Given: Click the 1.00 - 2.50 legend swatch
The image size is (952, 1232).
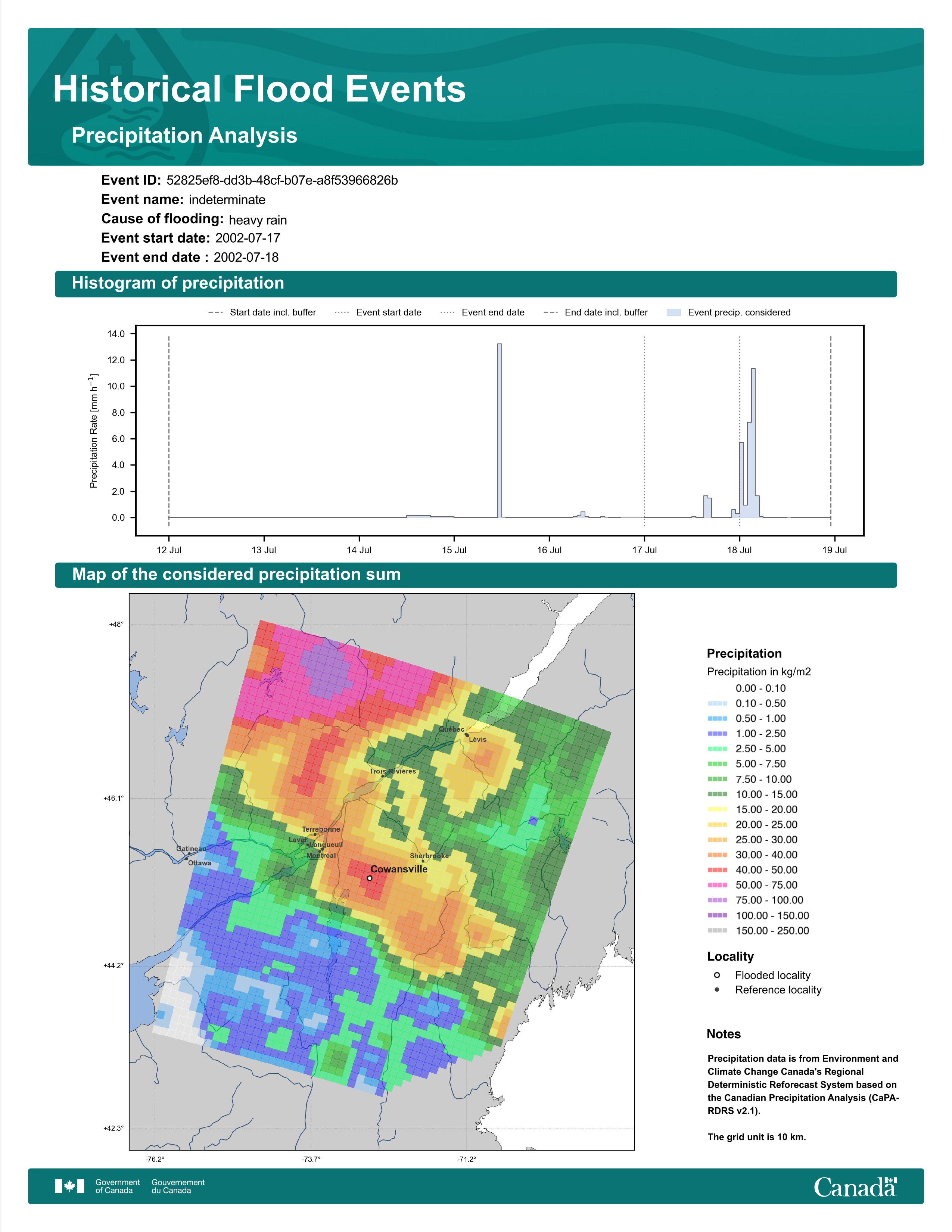Looking at the screenshot, I should (718, 734).
